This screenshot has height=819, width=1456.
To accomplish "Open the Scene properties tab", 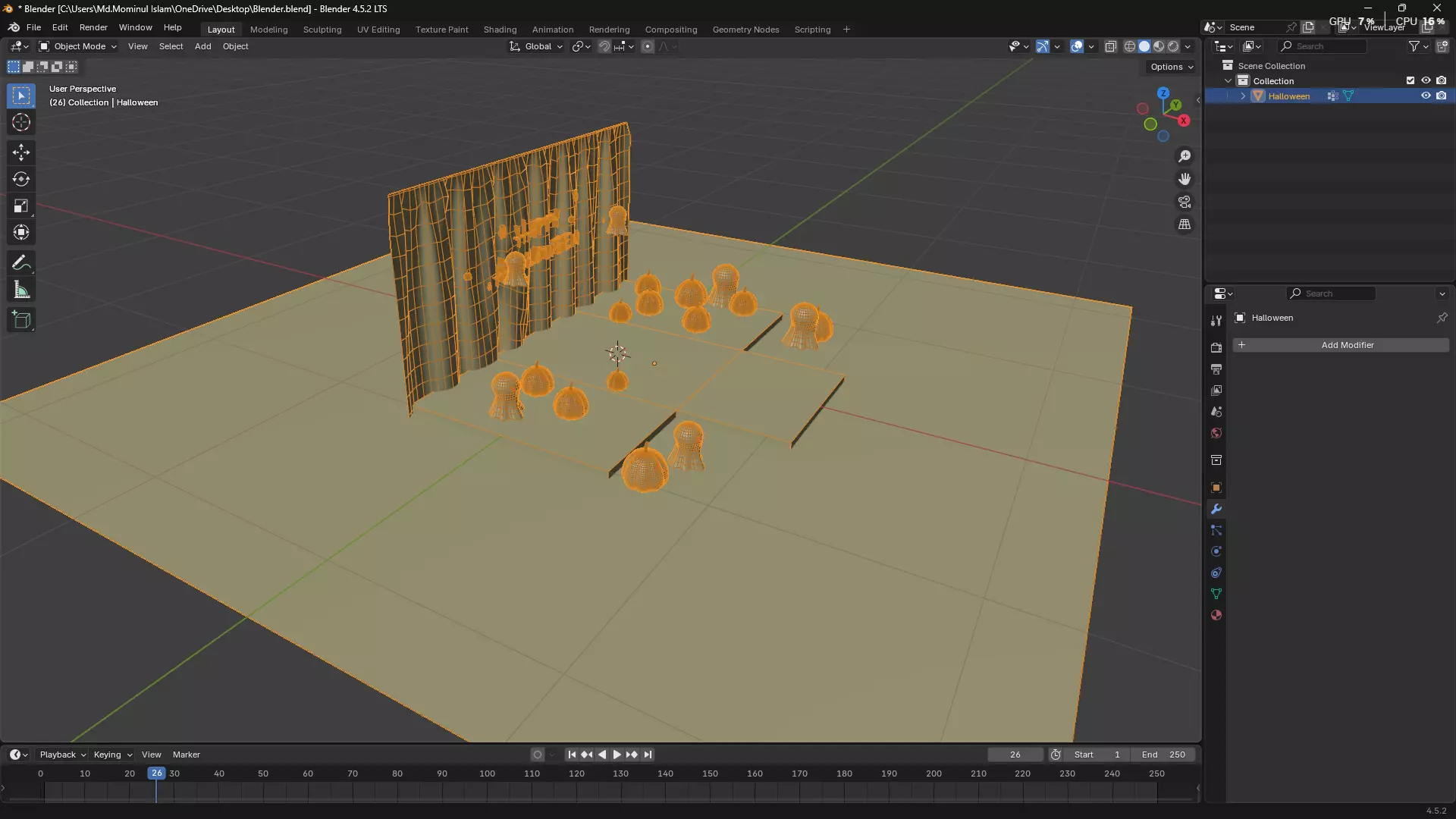I will click(x=1216, y=411).
